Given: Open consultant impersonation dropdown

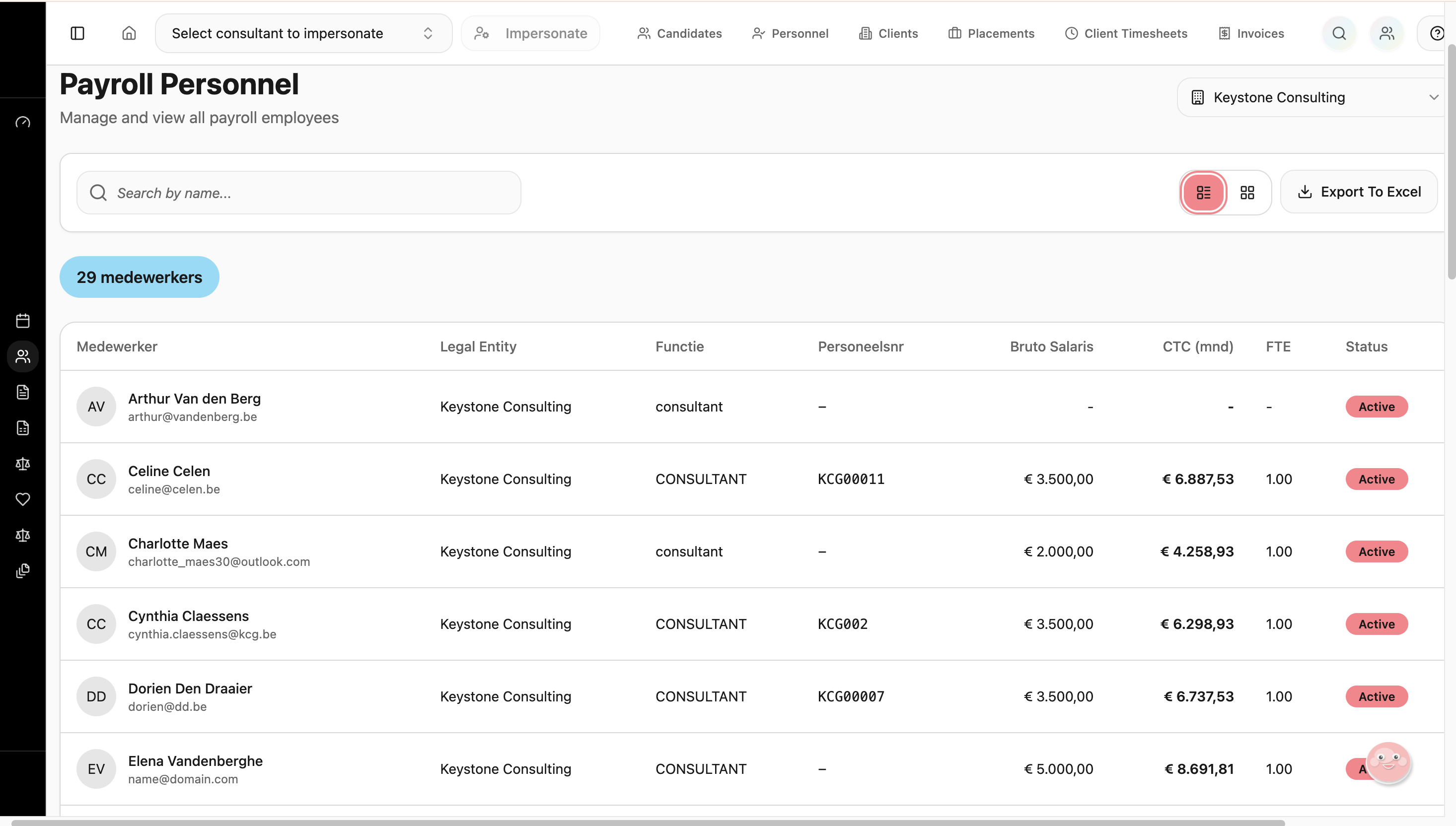Looking at the screenshot, I should [303, 33].
